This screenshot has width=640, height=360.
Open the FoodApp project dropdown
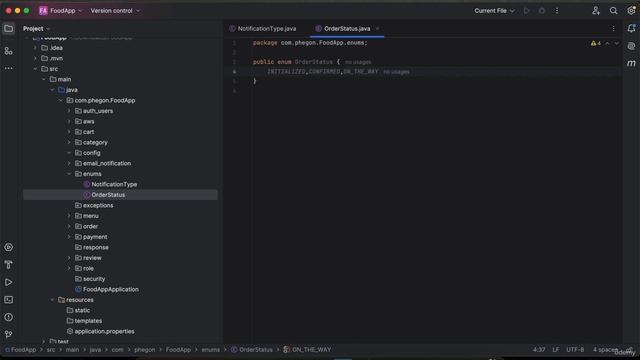pyautogui.click(x=60, y=11)
